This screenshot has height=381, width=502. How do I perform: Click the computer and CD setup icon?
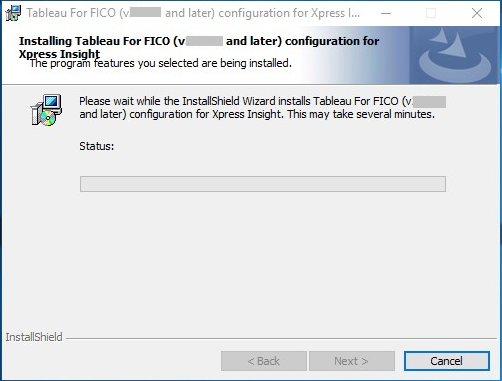click(x=46, y=110)
